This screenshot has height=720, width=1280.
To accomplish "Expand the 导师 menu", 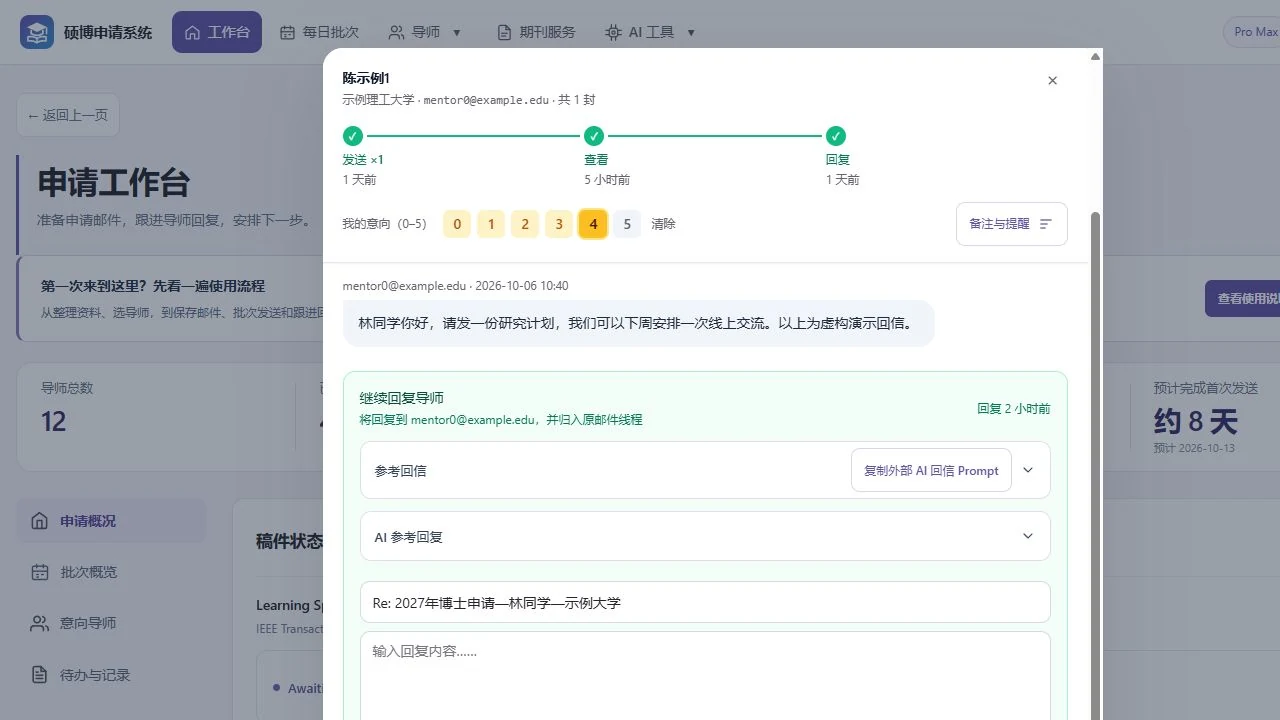I will coord(425,32).
